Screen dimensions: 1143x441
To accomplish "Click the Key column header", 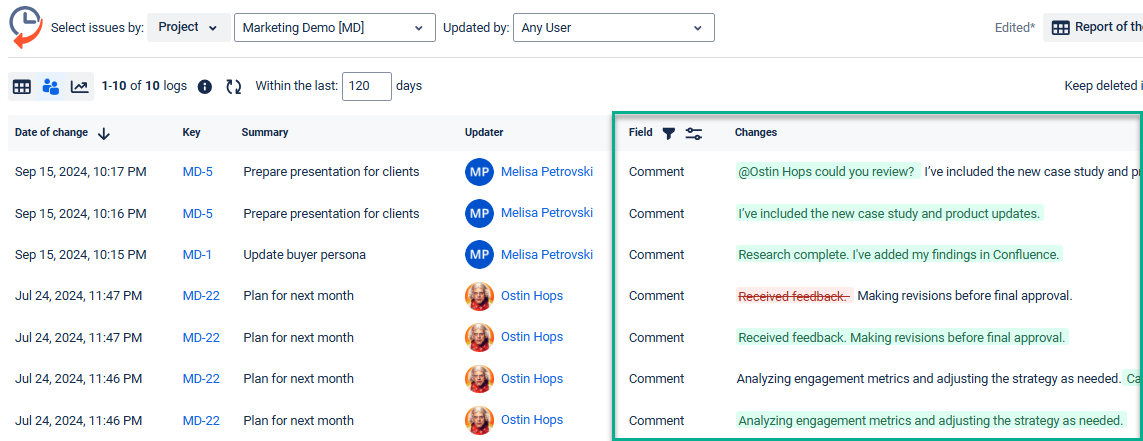I will click(x=192, y=133).
